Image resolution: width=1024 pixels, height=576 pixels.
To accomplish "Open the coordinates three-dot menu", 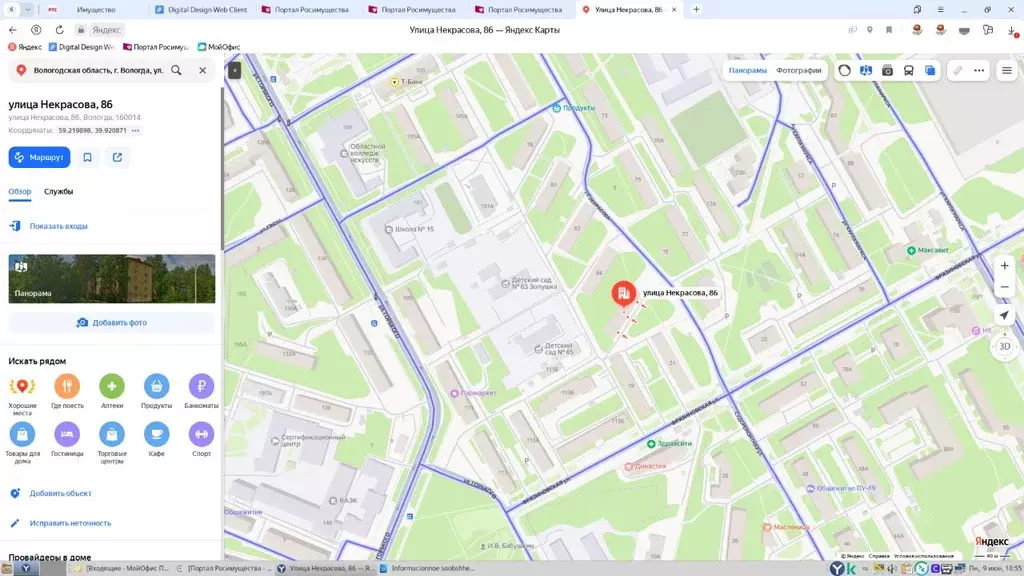I will (135, 131).
